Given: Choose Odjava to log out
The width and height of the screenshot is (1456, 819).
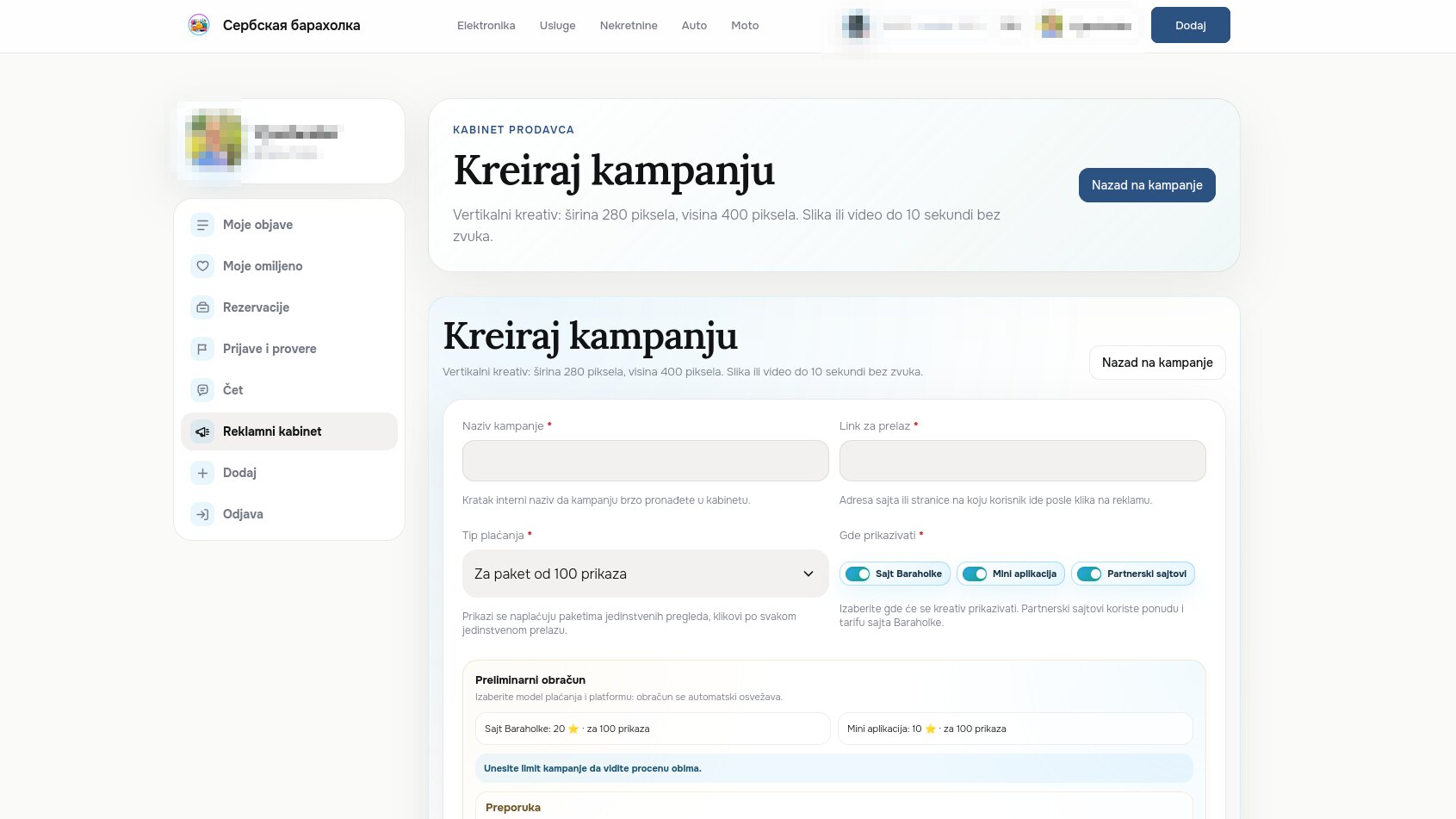Looking at the screenshot, I should coord(289,514).
